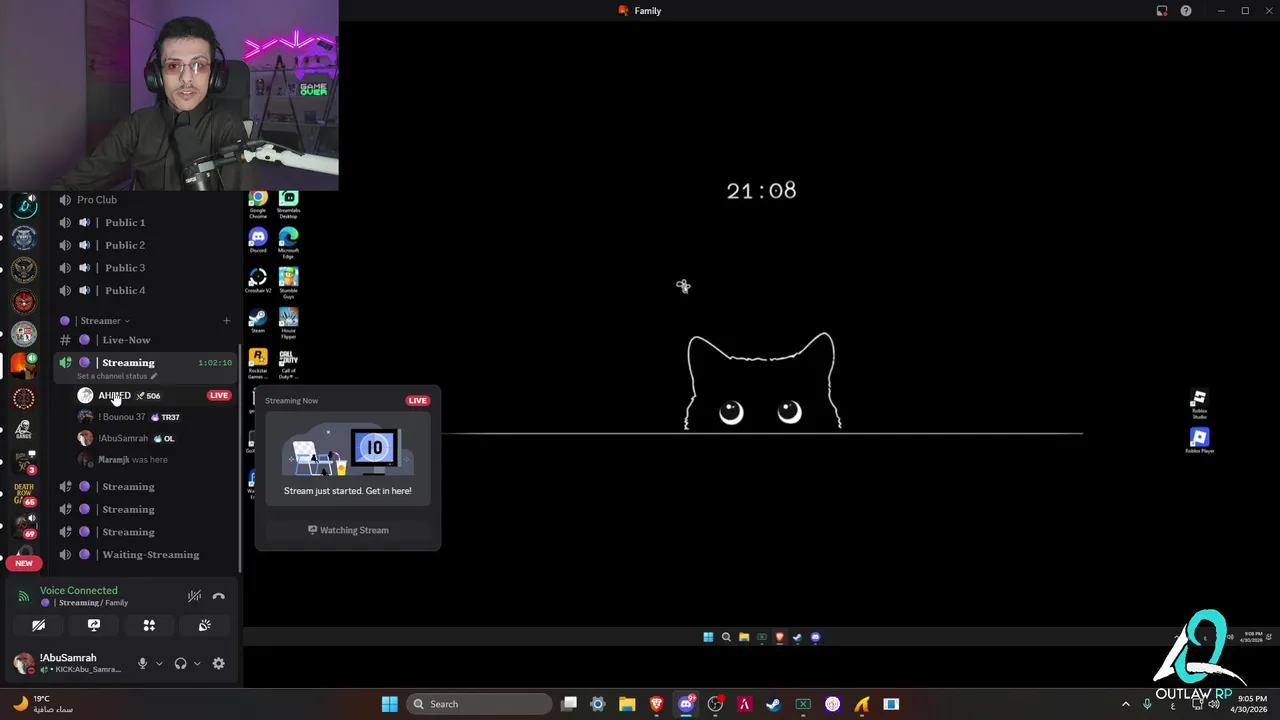Open the Gangs server icon
Screen dimensions: 1280x720
pos(24,430)
